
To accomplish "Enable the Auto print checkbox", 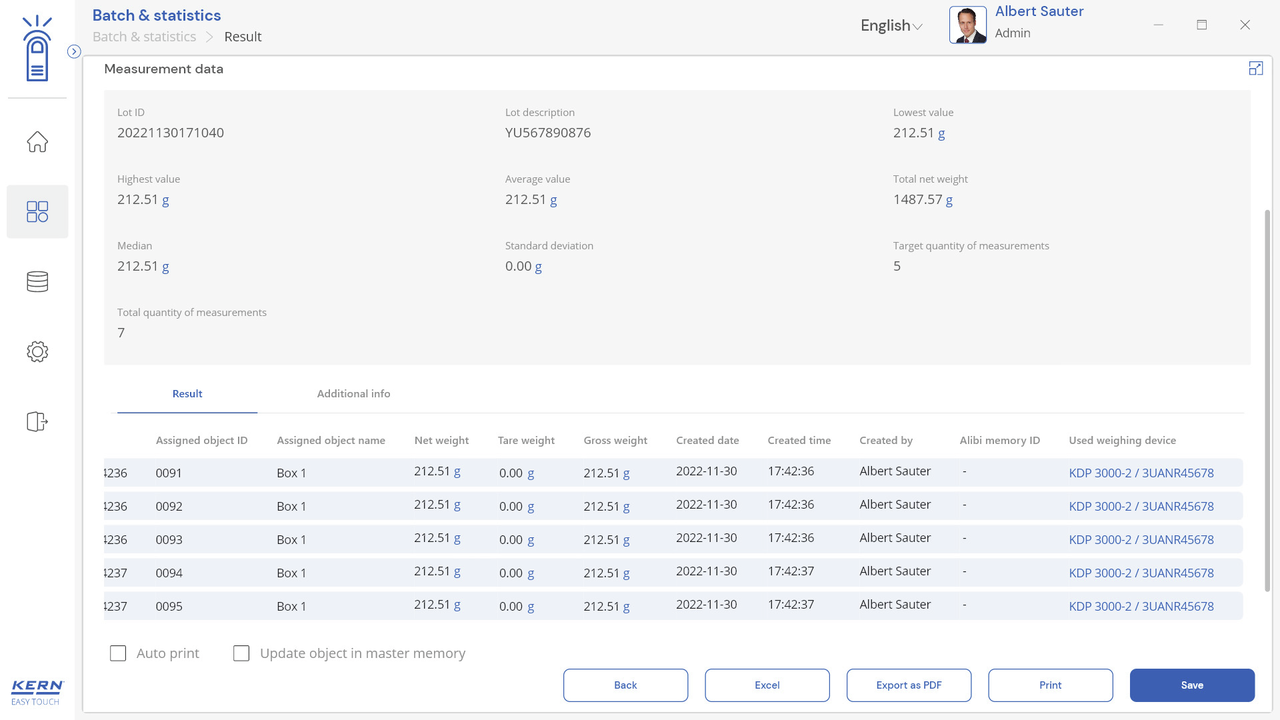I will point(118,653).
